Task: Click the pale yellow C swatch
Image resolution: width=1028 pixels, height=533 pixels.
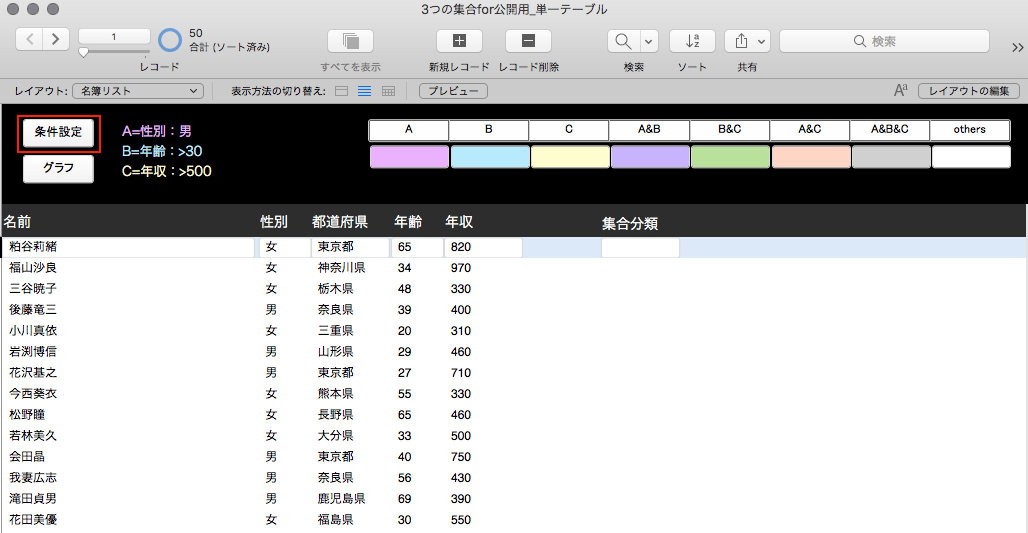Action: coord(570,157)
